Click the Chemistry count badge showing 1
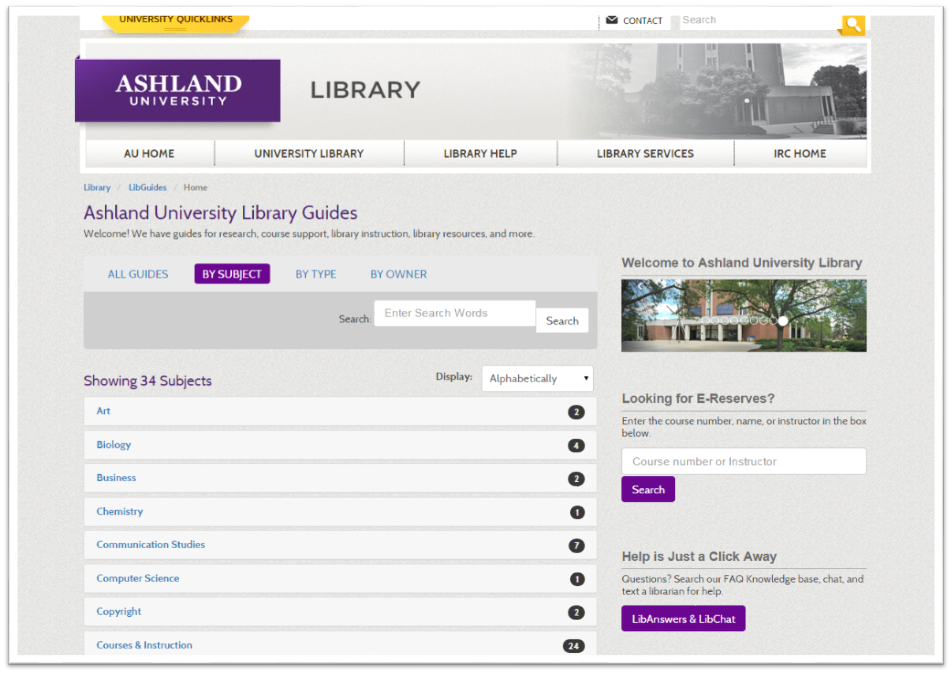The height and width of the screenshot is (674, 952). 577,512
